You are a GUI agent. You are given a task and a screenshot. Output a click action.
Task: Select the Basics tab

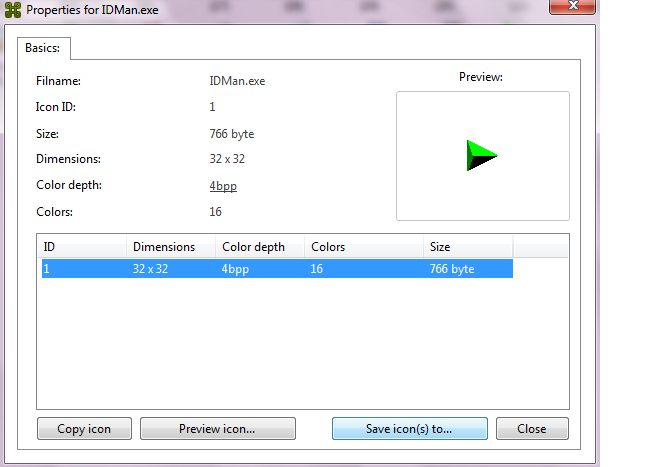click(43, 48)
